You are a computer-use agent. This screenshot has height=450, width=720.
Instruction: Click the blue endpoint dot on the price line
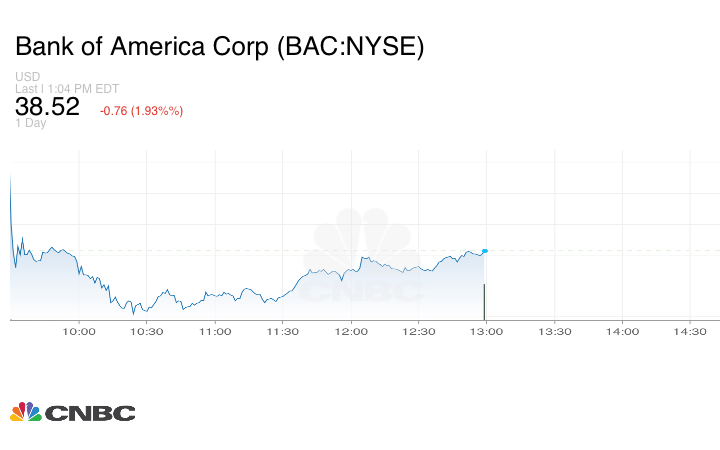[x=485, y=251]
